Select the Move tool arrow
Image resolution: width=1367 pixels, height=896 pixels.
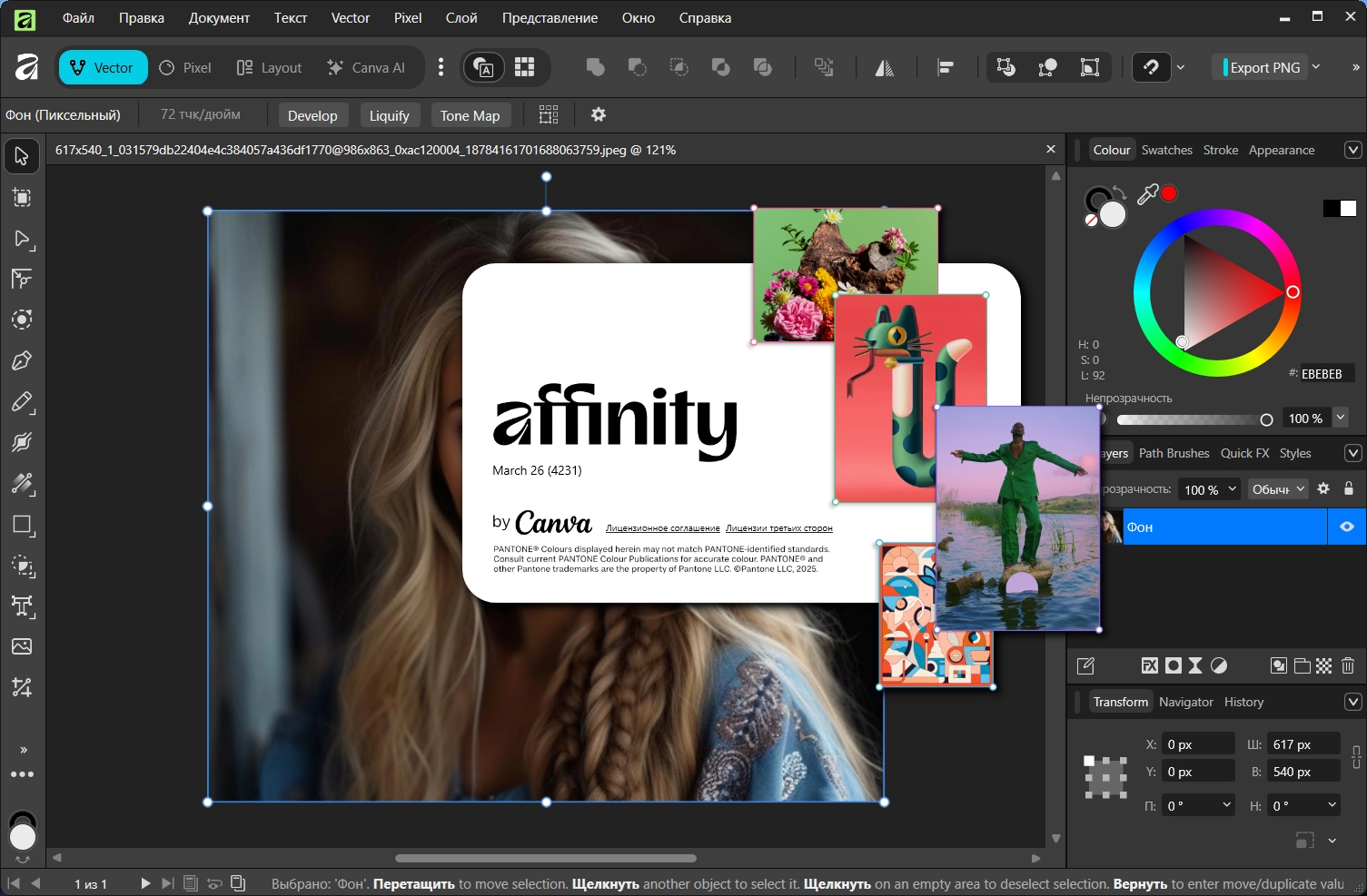point(22,156)
